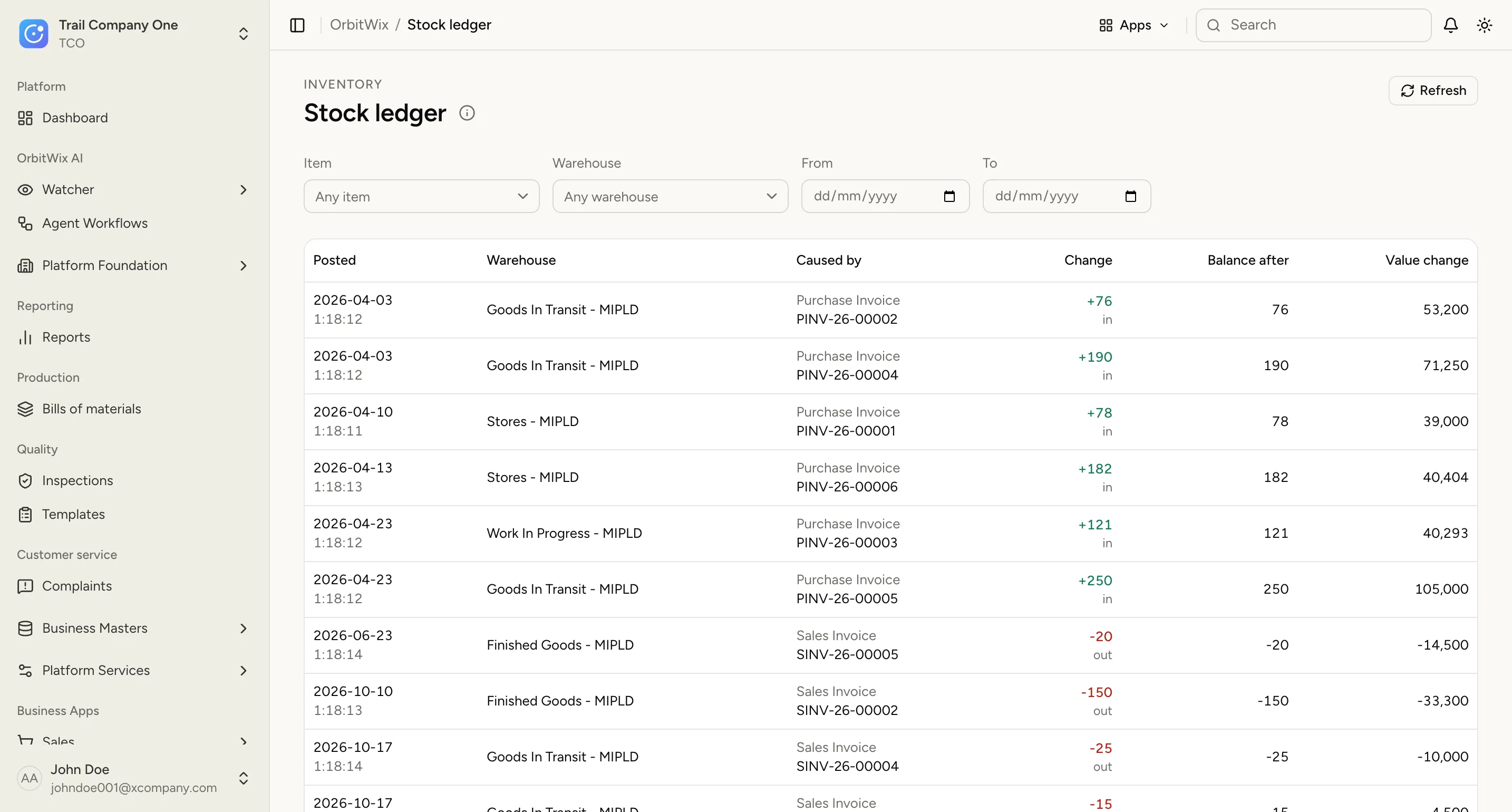Expand the Platform Foundation chevron
Screen dimensions: 1512x812
tap(244, 265)
